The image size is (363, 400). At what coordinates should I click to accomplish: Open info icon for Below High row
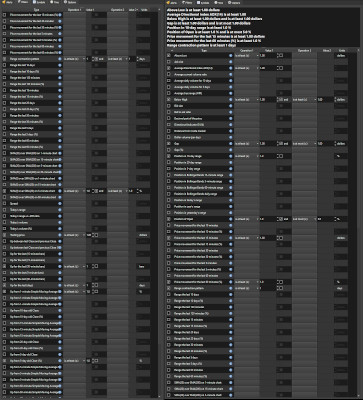tap(231, 100)
